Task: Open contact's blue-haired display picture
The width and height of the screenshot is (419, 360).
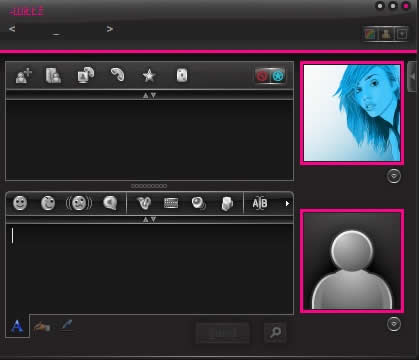Action: click(x=352, y=113)
